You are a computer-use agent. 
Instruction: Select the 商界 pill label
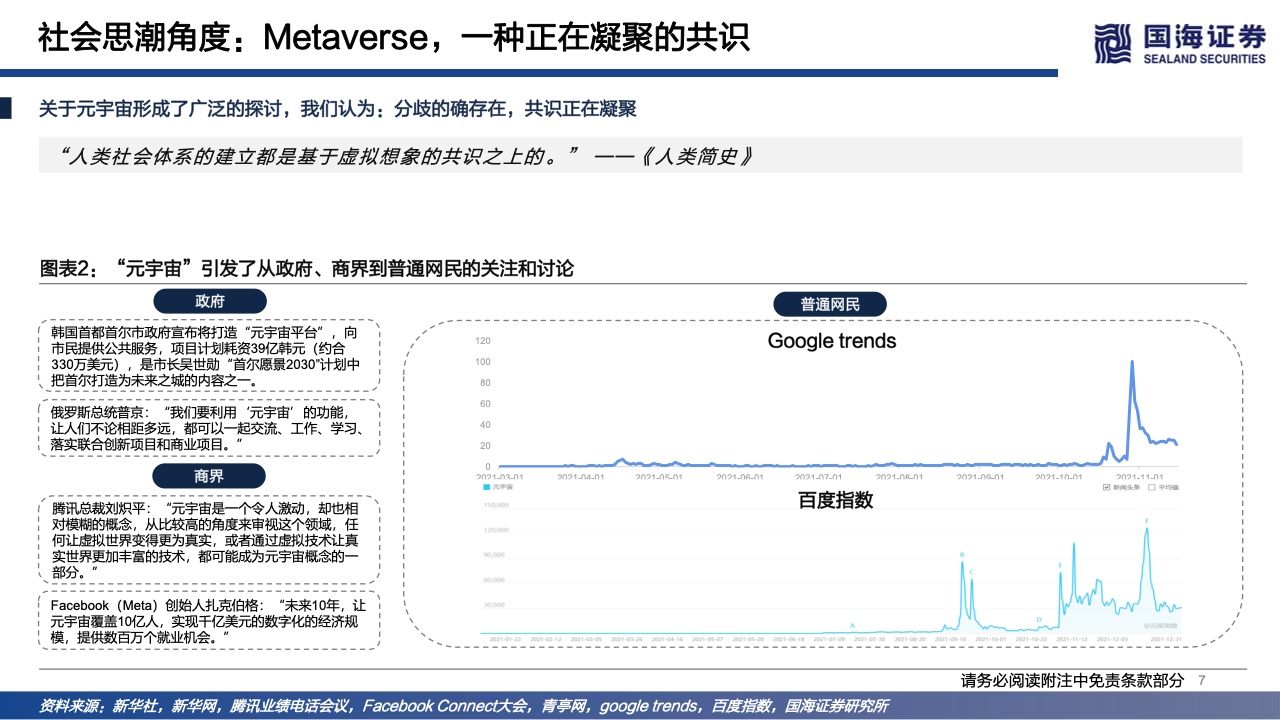(x=210, y=476)
